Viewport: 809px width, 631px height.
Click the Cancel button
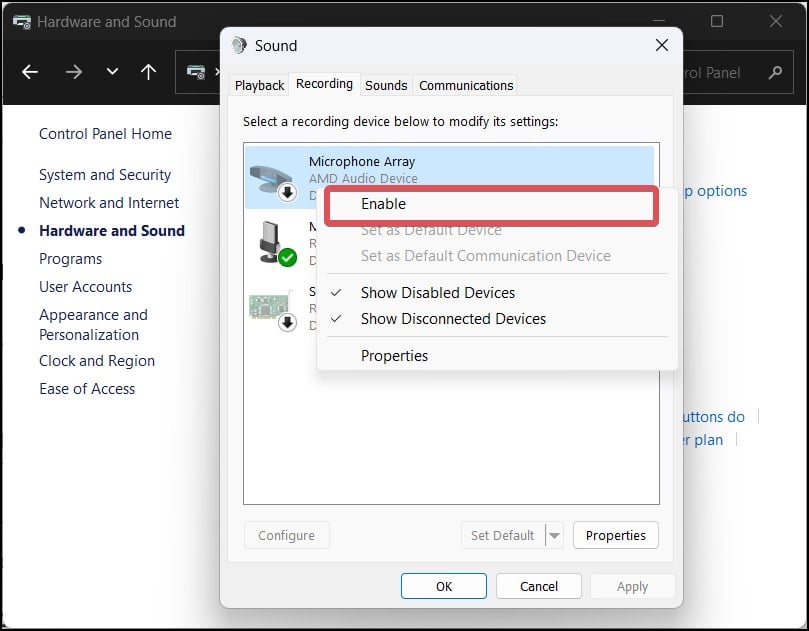pos(539,586)
